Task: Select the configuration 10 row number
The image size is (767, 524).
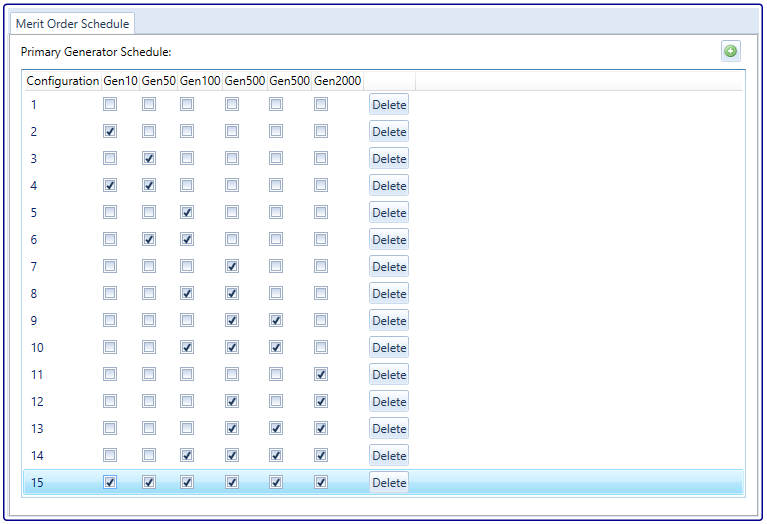Action: tap(38, 348)
